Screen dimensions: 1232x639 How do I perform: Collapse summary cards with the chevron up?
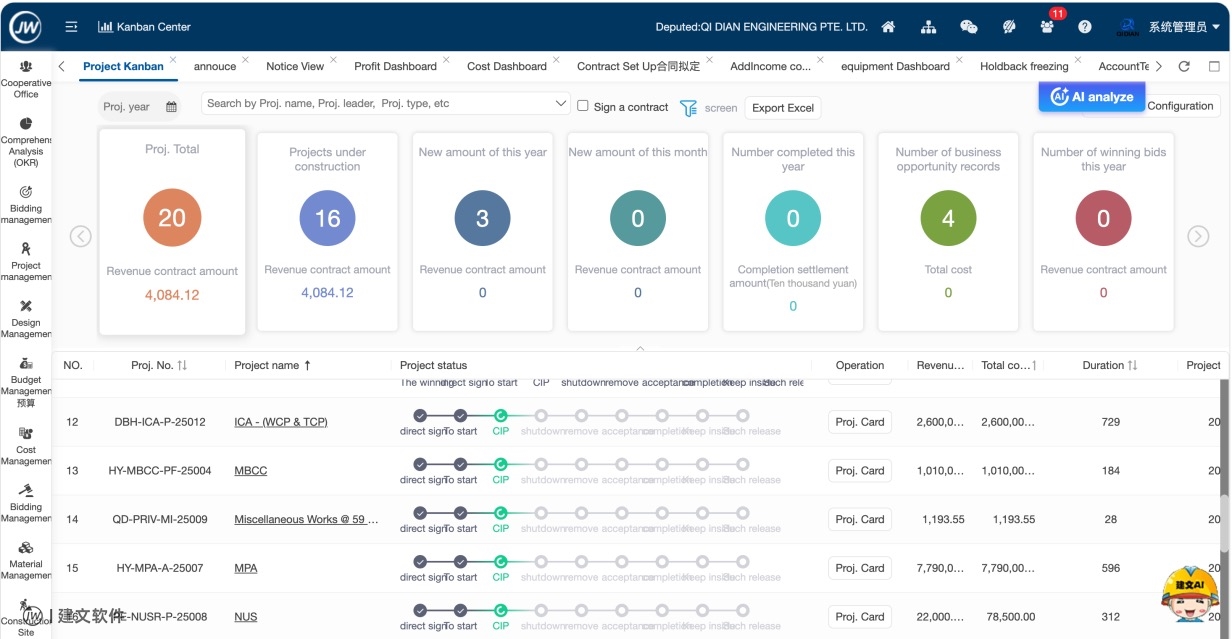pyautogui.click(x=640, y=348)
